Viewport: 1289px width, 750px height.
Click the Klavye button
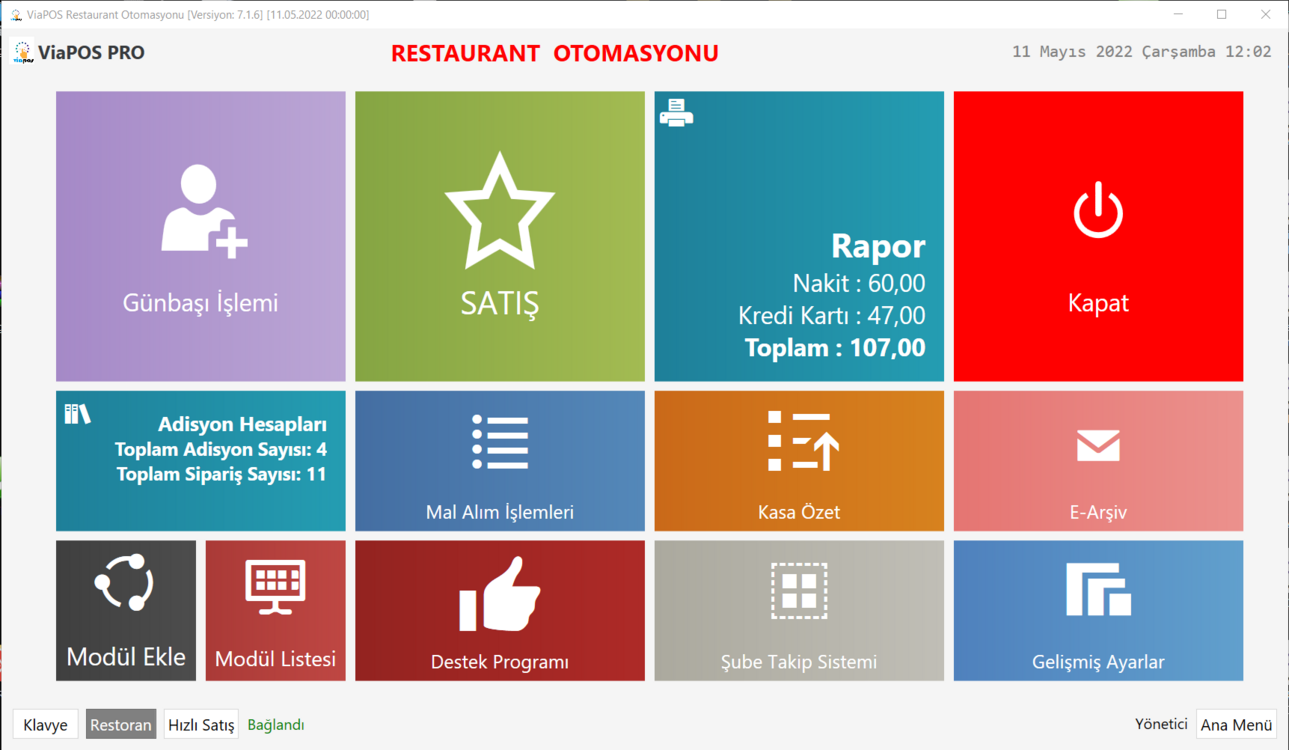tap(45, 725)
